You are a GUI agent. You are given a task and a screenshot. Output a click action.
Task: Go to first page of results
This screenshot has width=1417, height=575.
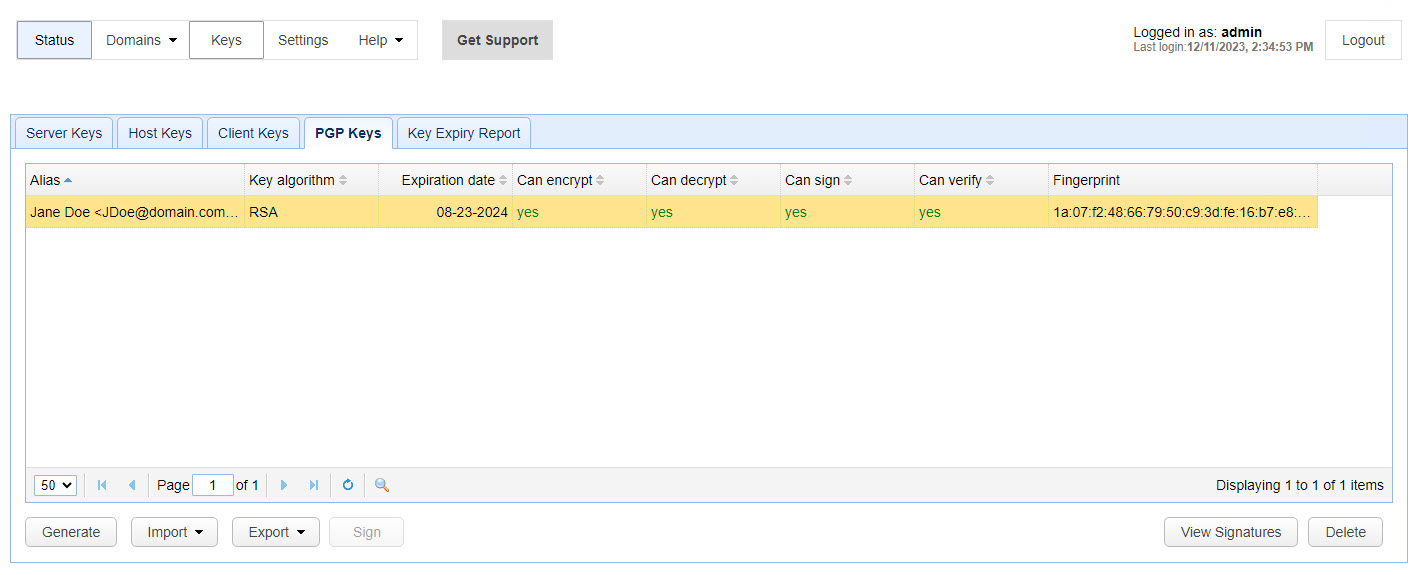[102, 485]
